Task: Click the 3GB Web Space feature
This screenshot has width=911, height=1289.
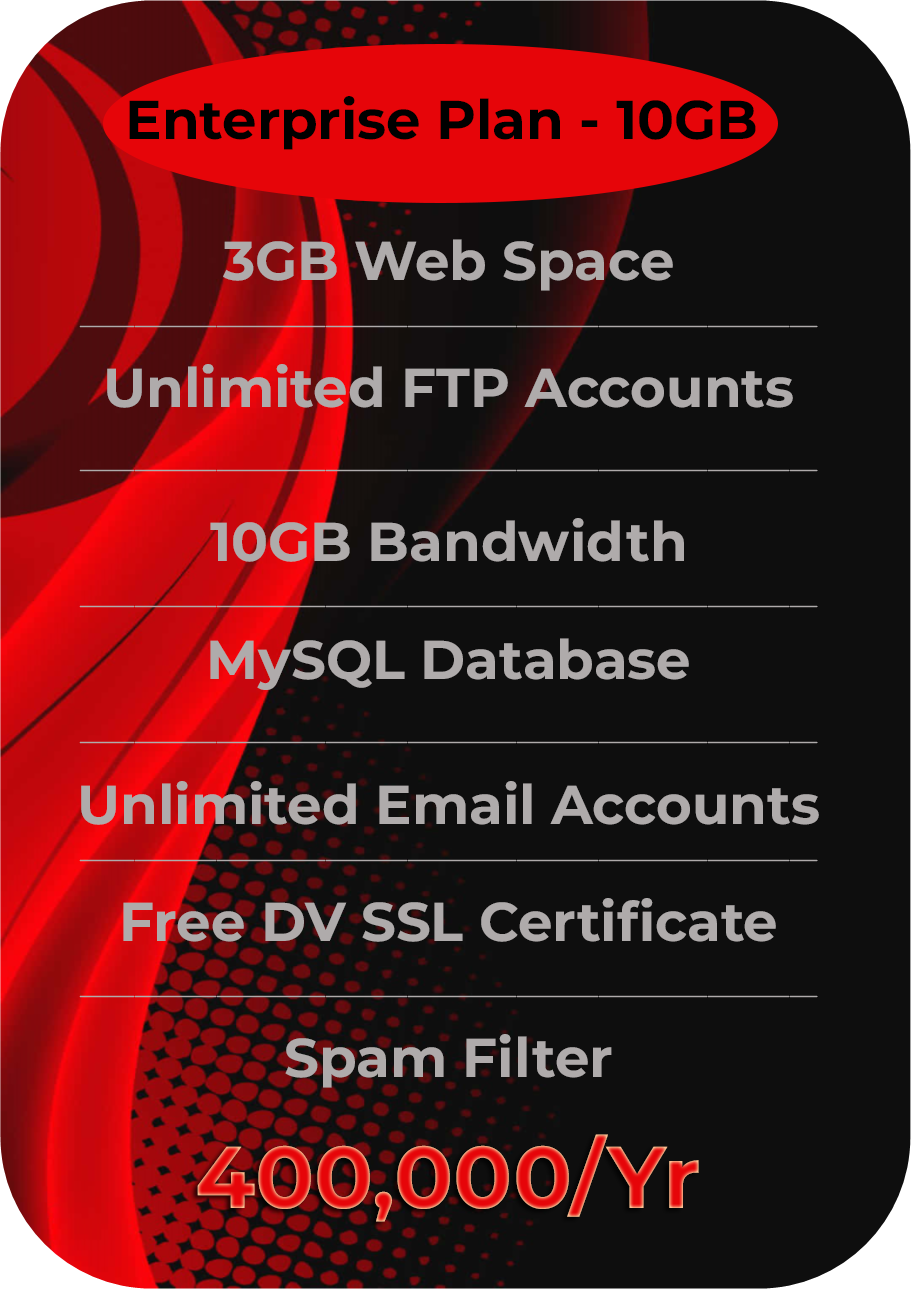Action: [448, 262]
